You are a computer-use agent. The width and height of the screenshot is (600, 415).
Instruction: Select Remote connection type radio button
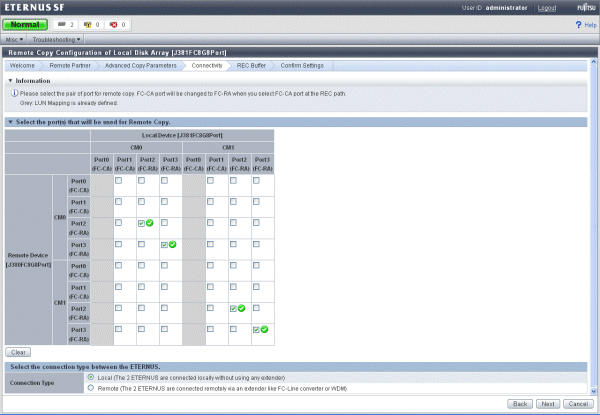(91, 388)
